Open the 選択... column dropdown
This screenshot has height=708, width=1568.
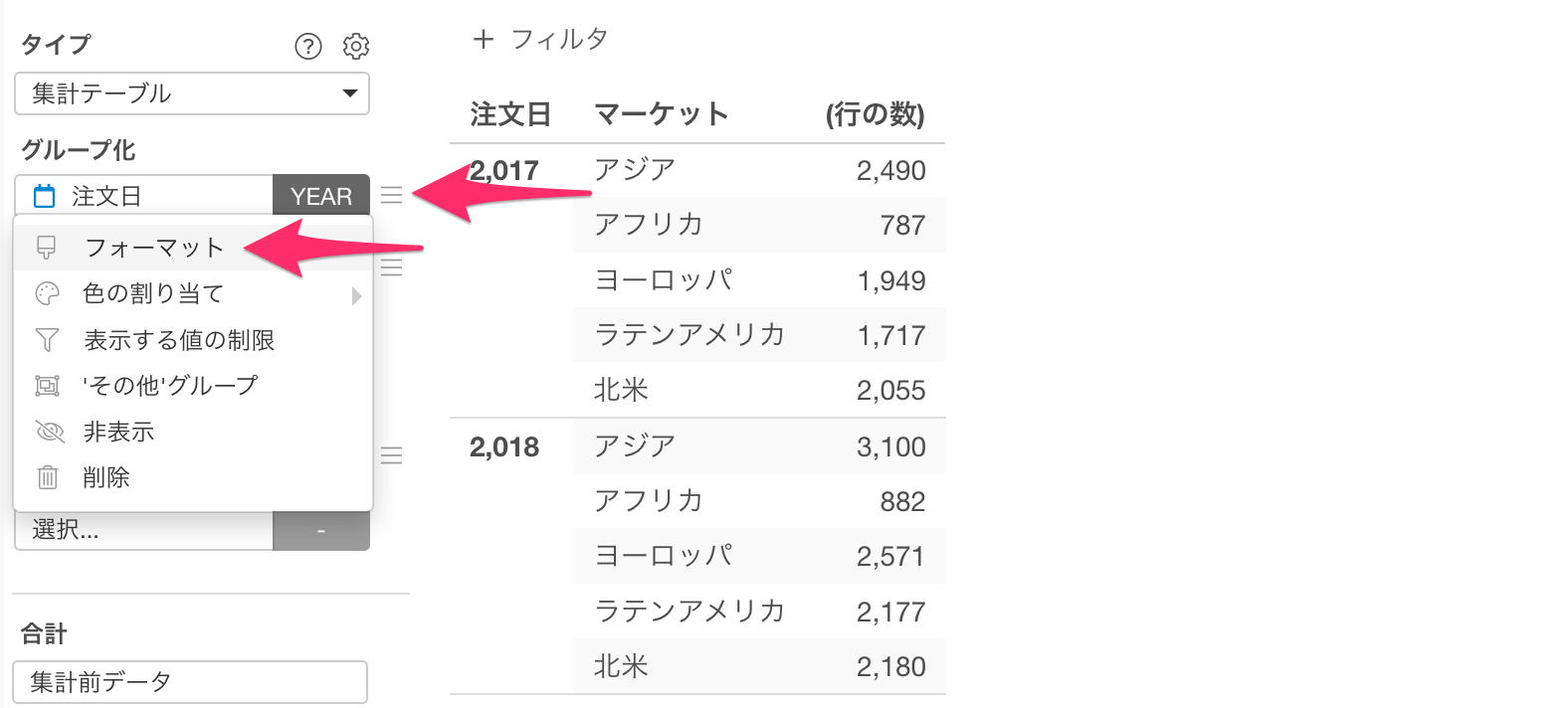tap(144, 530)
